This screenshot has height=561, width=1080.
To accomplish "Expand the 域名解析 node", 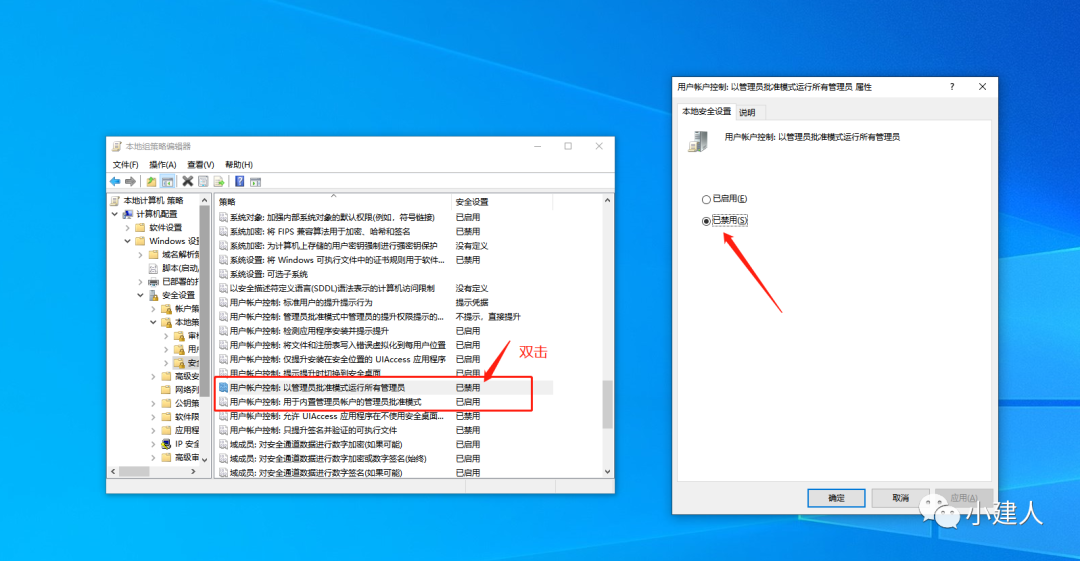I will coord(141,255).
